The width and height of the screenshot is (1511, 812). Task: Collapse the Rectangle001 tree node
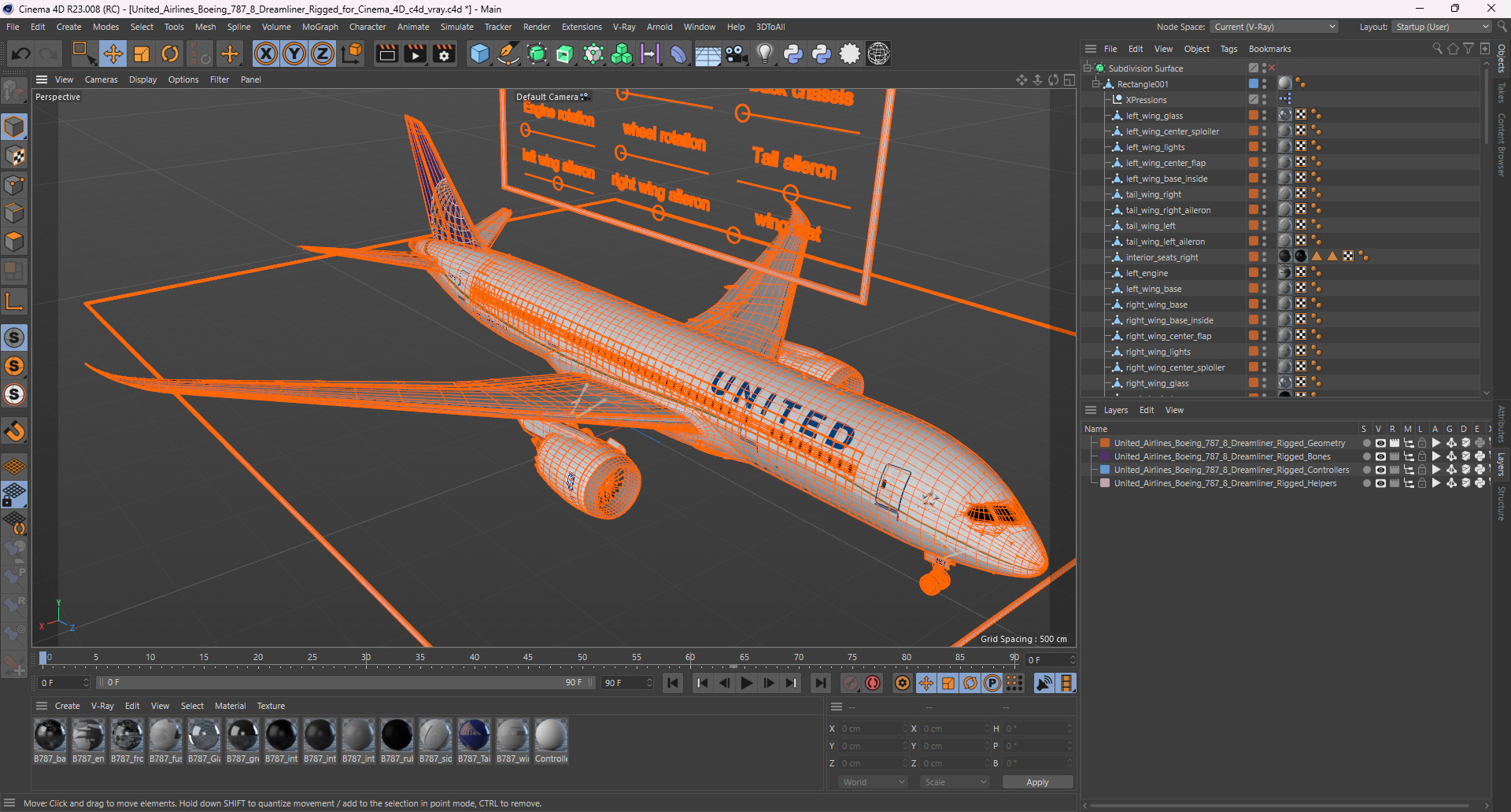pyautogui.click(x=1096, y=83)
